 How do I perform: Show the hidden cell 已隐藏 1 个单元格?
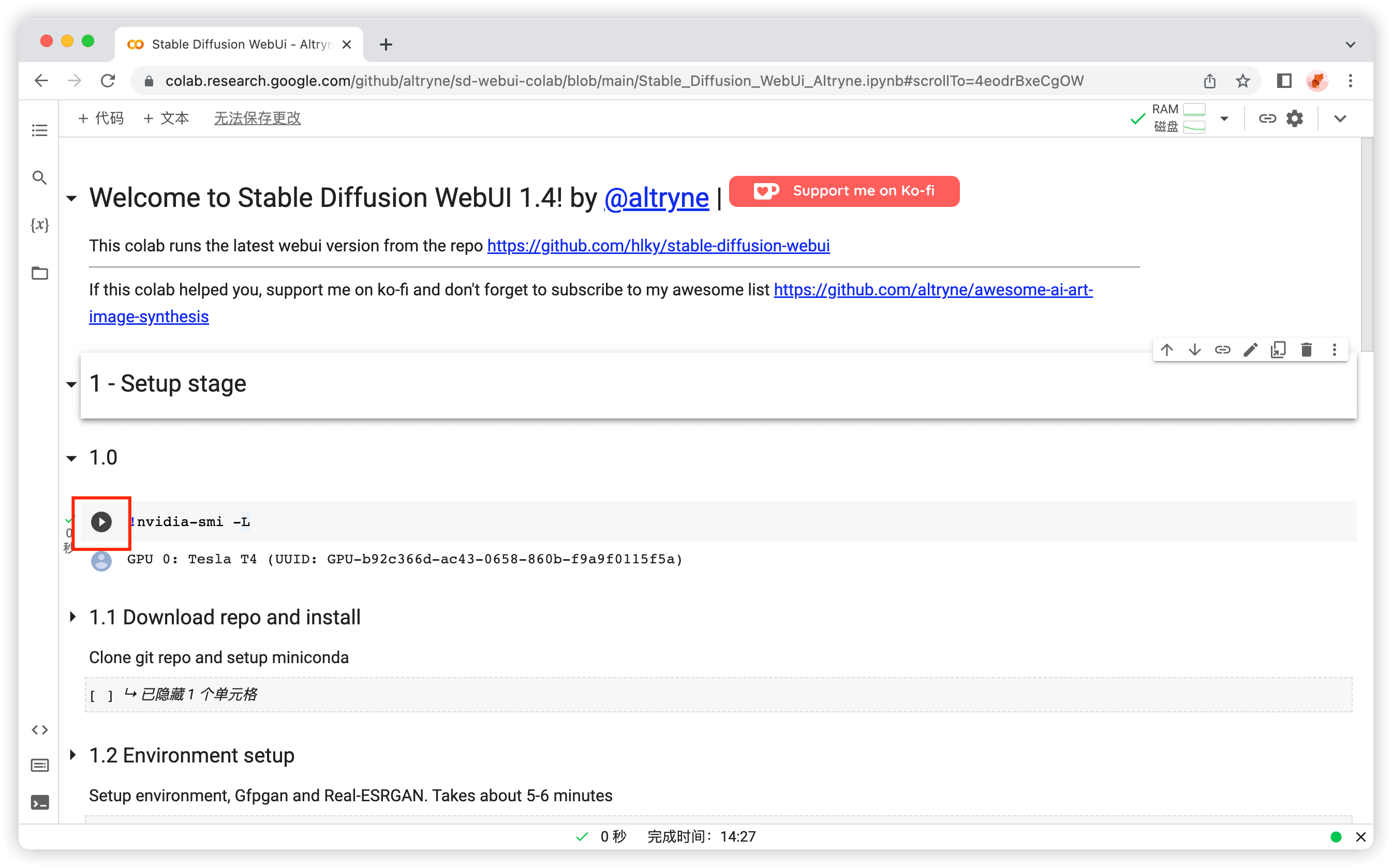[718, 695]
